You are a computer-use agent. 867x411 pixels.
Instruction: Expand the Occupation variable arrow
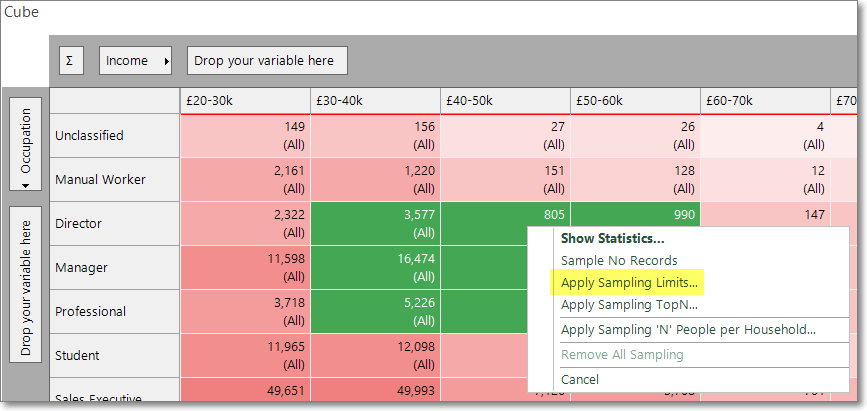[x=25, y=186]
